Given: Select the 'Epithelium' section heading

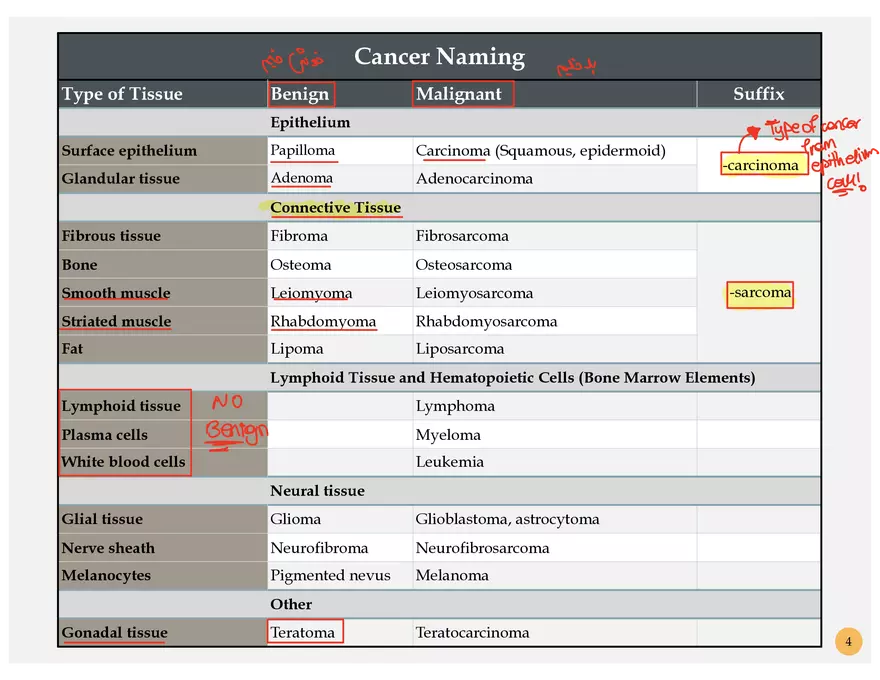Looking at the screenshot, I should pyautogui.click(x=310, y=122).
